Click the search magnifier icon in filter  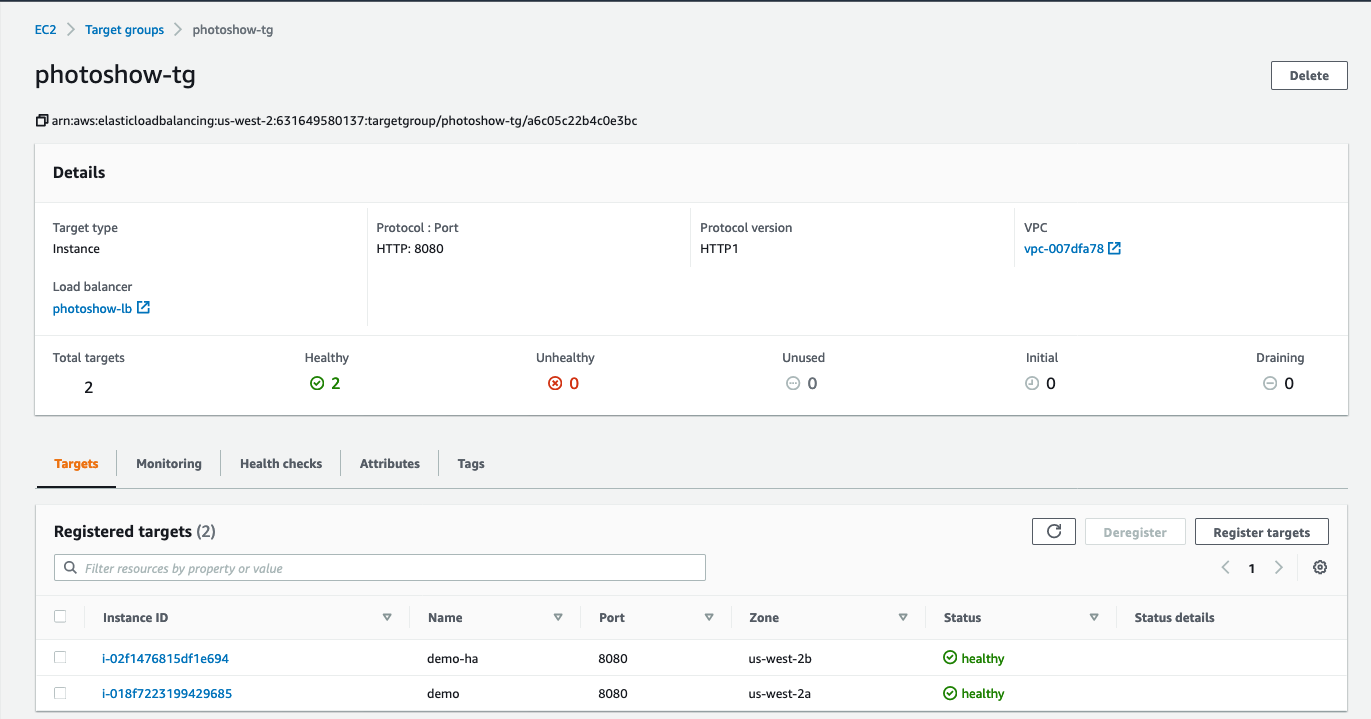point(70,568)
